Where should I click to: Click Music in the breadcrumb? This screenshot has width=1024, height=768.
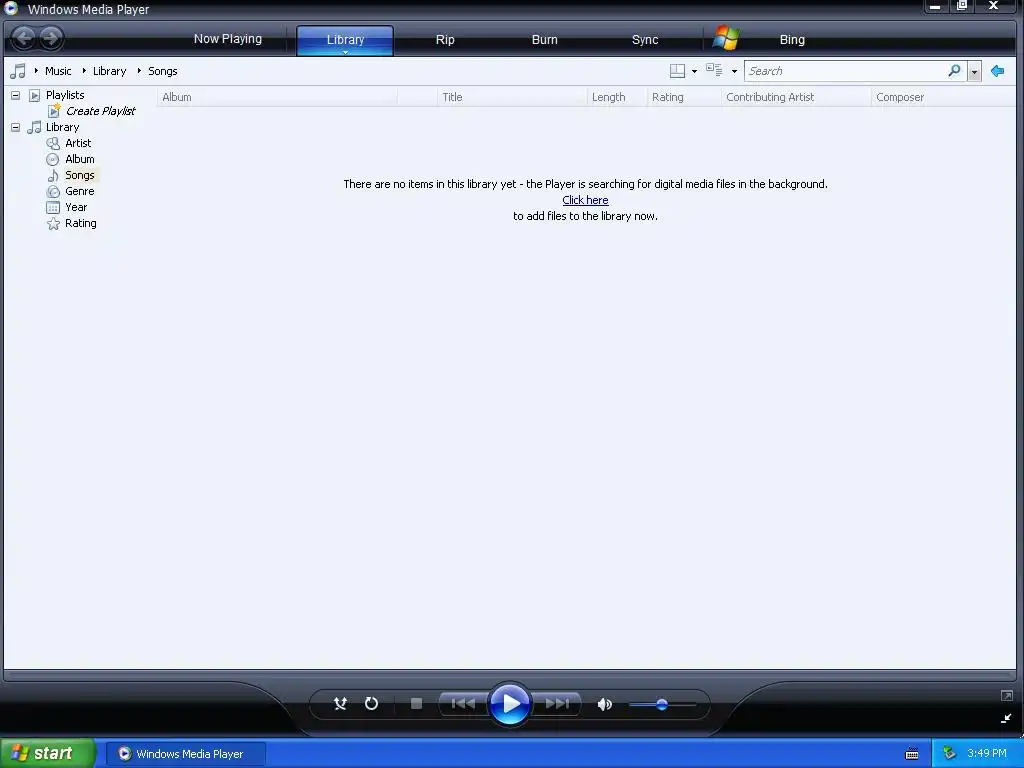click(58, 71)
